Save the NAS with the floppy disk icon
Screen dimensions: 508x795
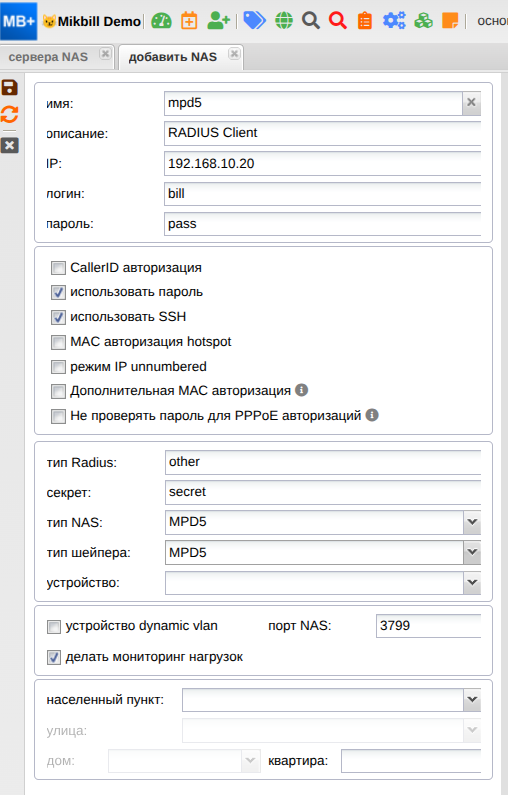tap(10, 87)
